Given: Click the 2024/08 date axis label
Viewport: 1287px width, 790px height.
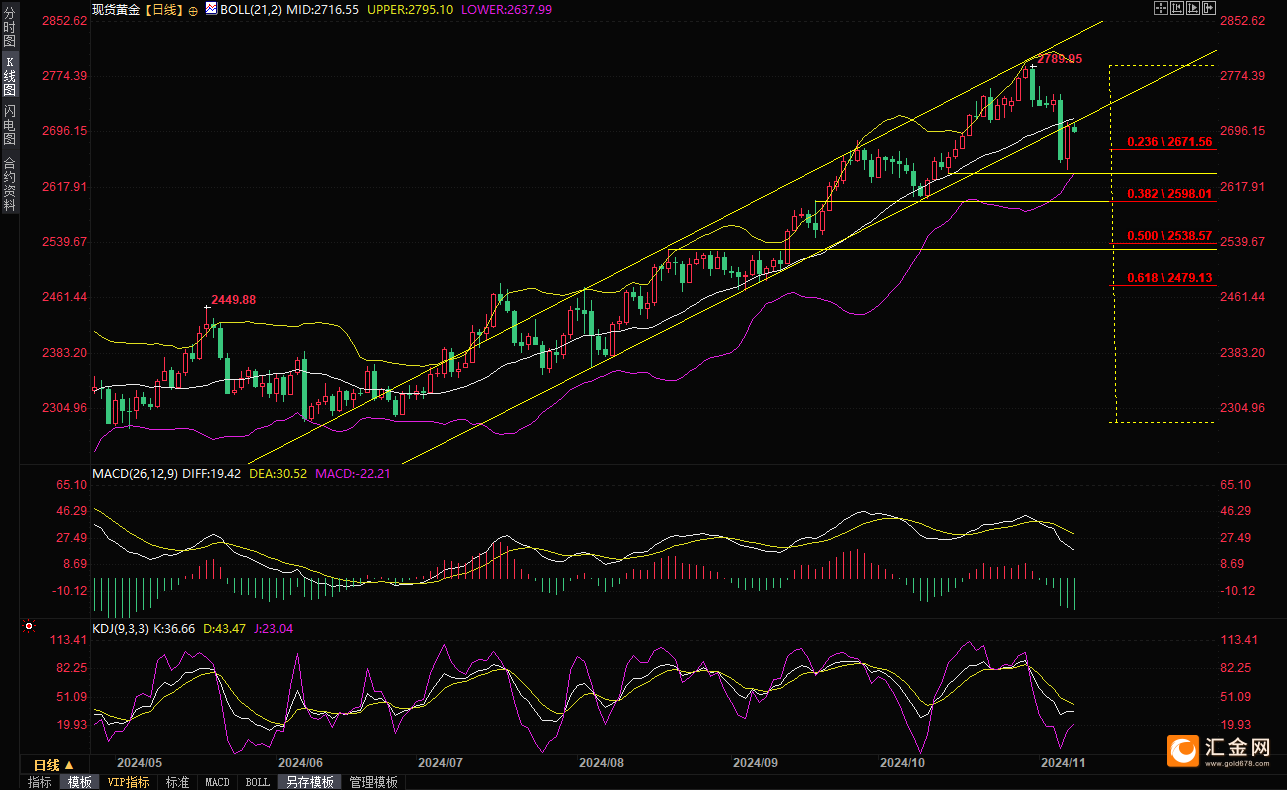Looking at the screenshot, I should (x=601, y=762).
